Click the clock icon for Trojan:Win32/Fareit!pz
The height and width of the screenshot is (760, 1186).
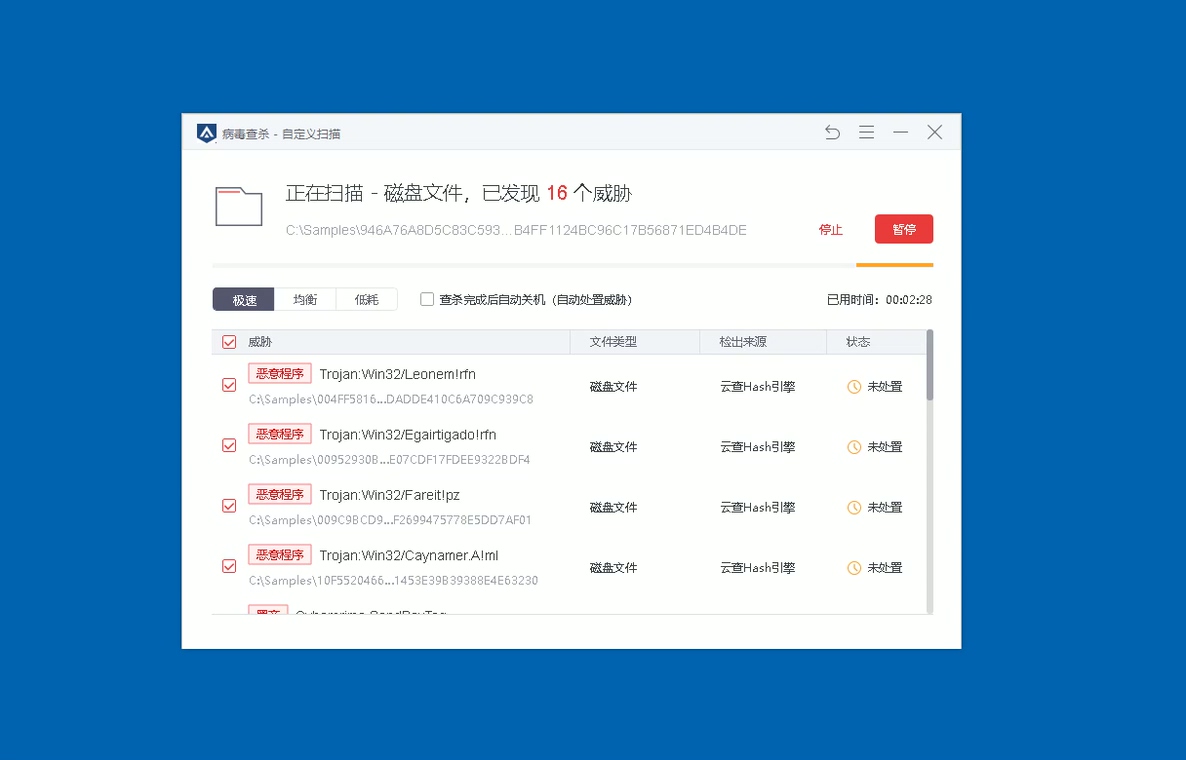point(854,507)
